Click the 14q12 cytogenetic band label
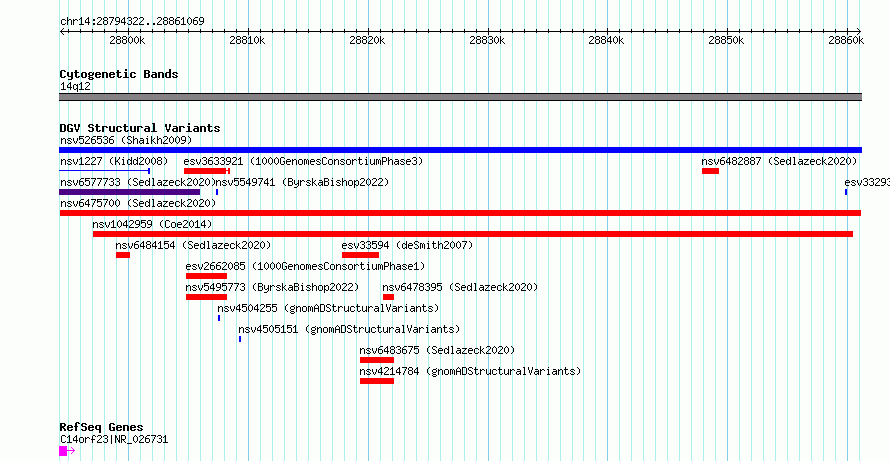The width and height of the screenshot is (890, 461). [75, 87]
